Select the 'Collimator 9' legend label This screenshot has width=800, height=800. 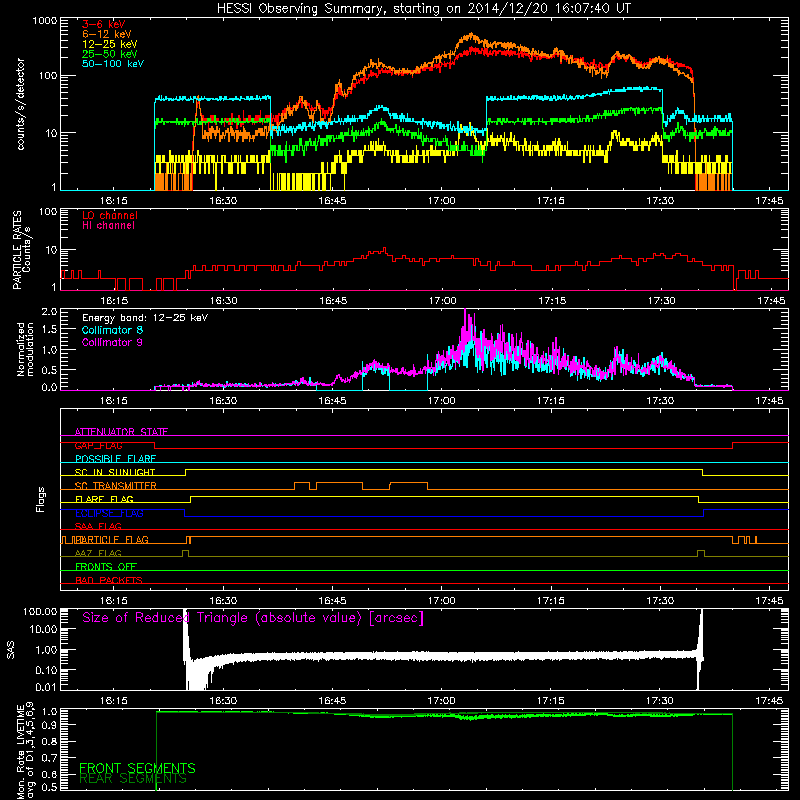[x=112, y=342]
